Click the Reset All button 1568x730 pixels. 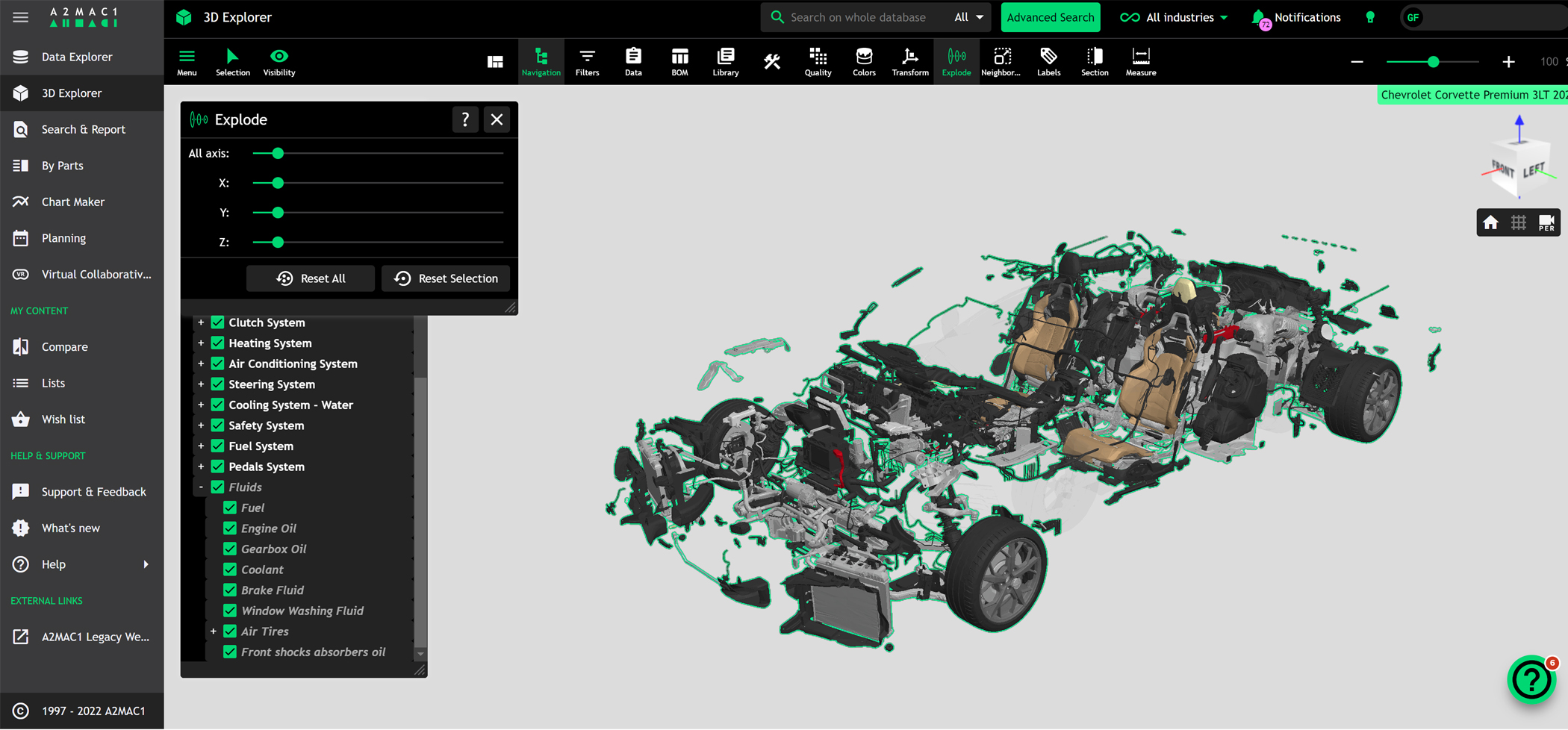tap(311, 278)
